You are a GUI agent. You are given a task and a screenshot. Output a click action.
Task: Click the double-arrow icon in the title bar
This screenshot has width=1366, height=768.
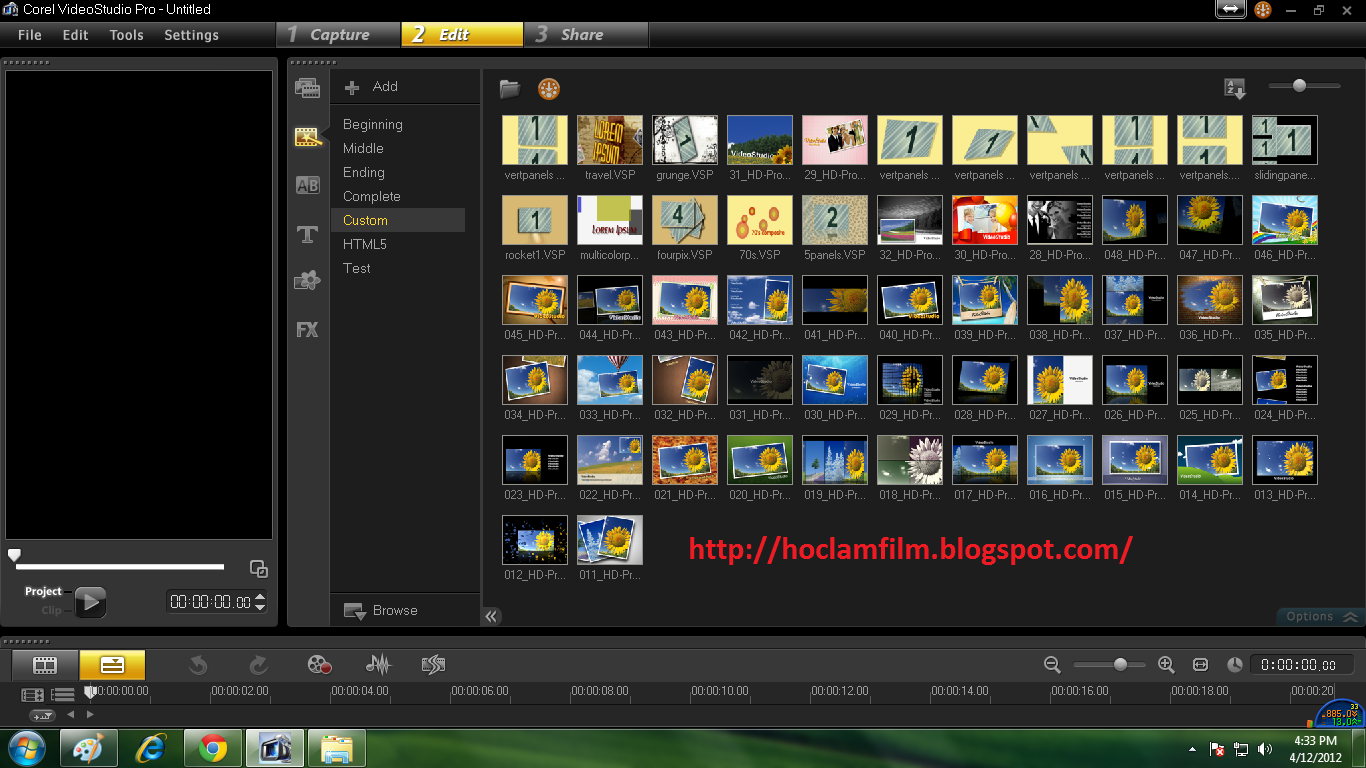1229,9
